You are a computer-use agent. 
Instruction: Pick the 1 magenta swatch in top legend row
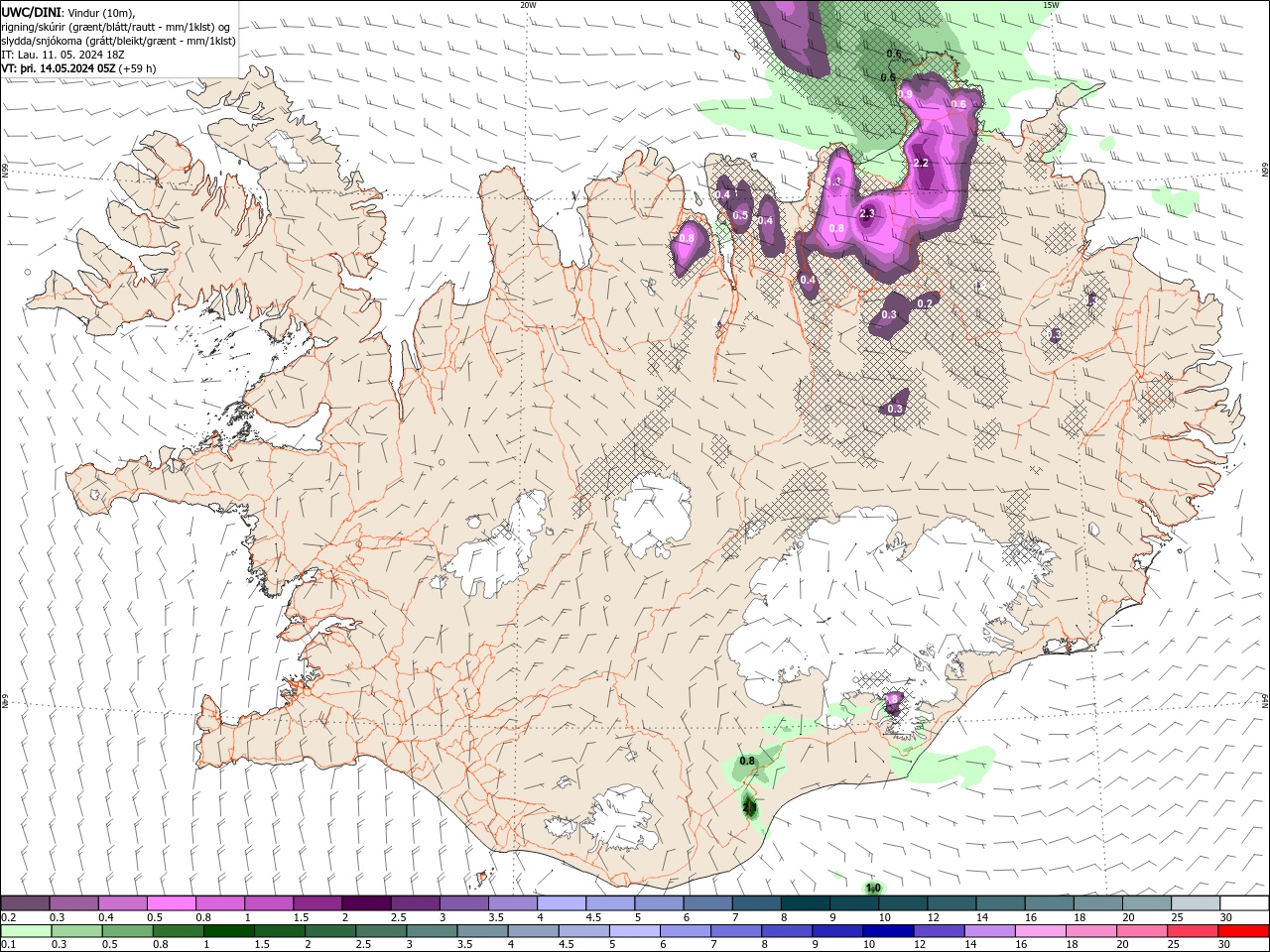pos(268,903)
